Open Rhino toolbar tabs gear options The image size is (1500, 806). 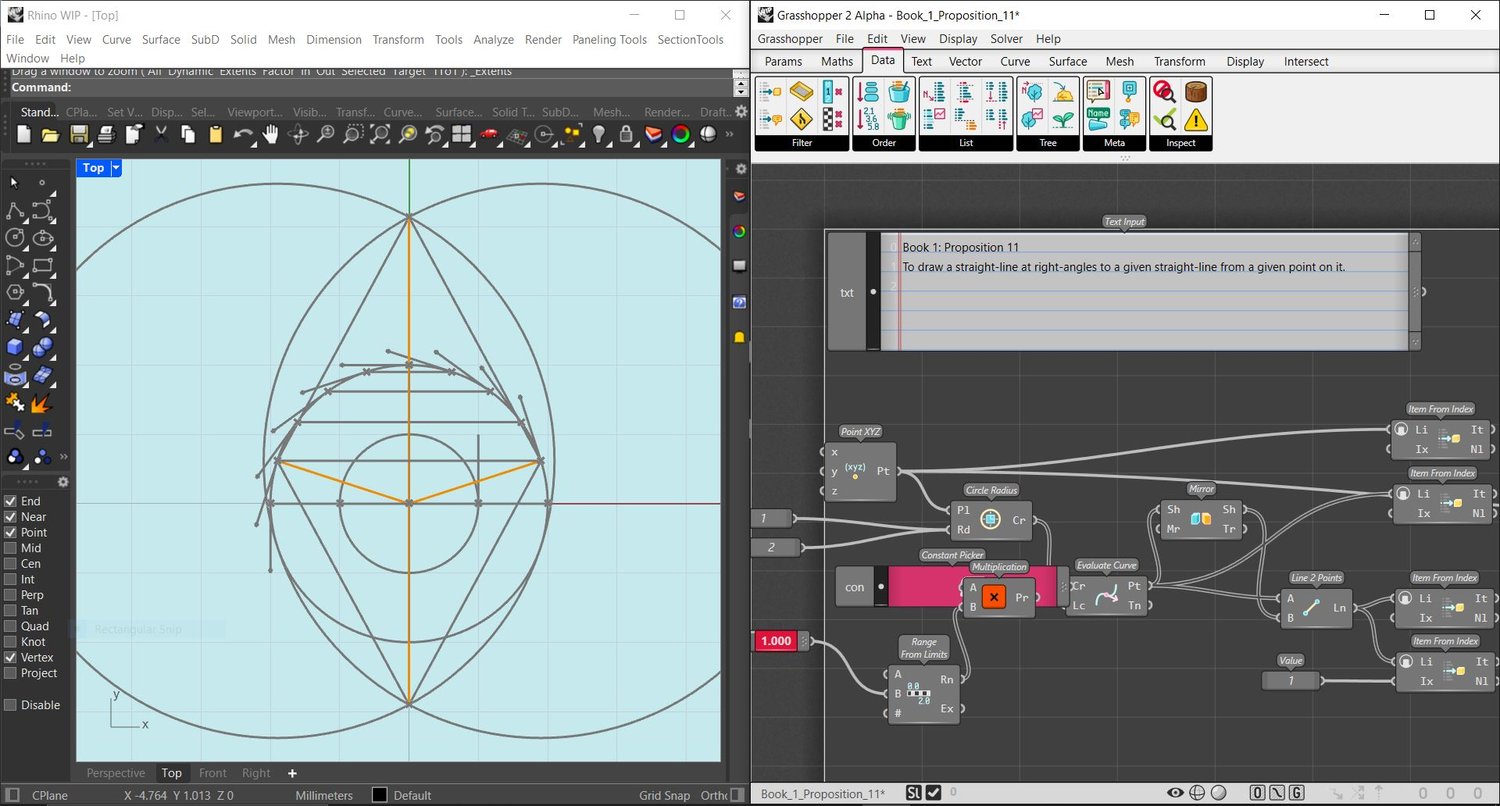(741, 112)
